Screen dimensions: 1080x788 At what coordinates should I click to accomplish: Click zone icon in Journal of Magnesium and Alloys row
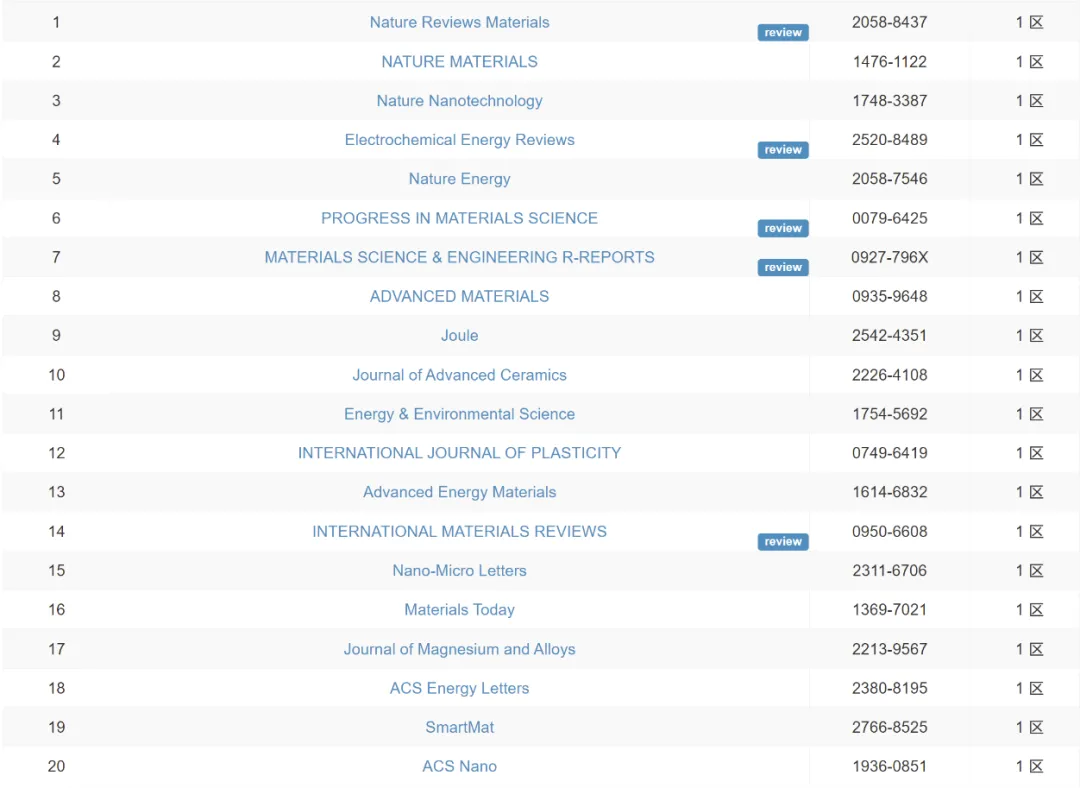point(1037,649)
